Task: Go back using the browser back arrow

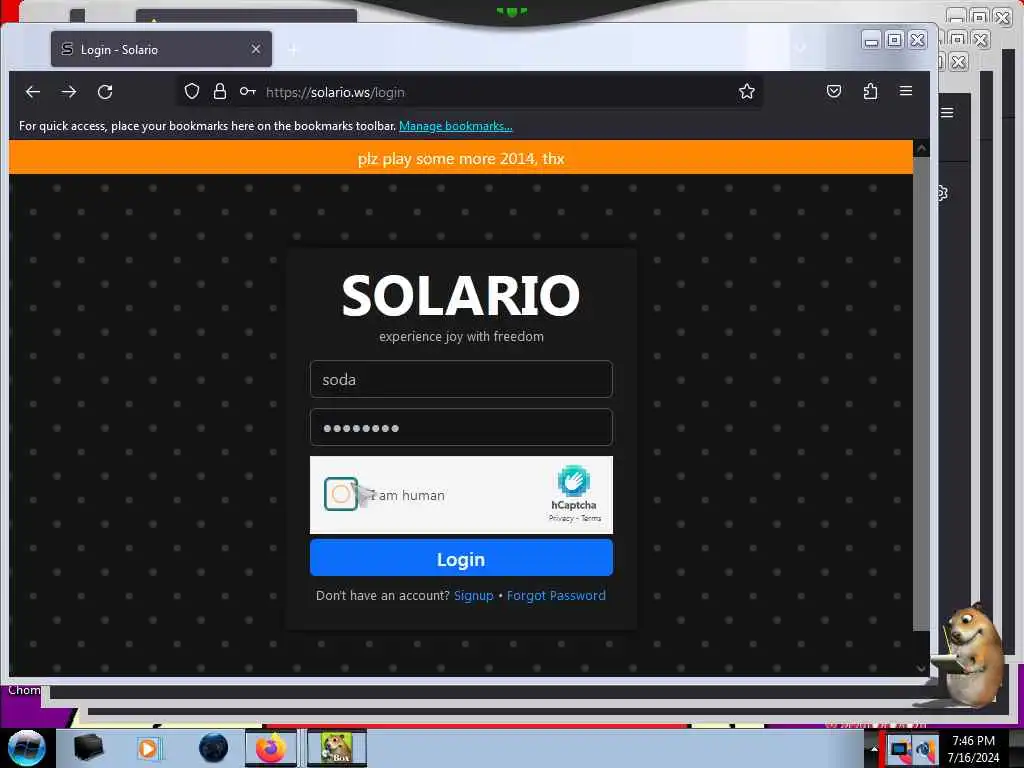Action: click(33, 92)
